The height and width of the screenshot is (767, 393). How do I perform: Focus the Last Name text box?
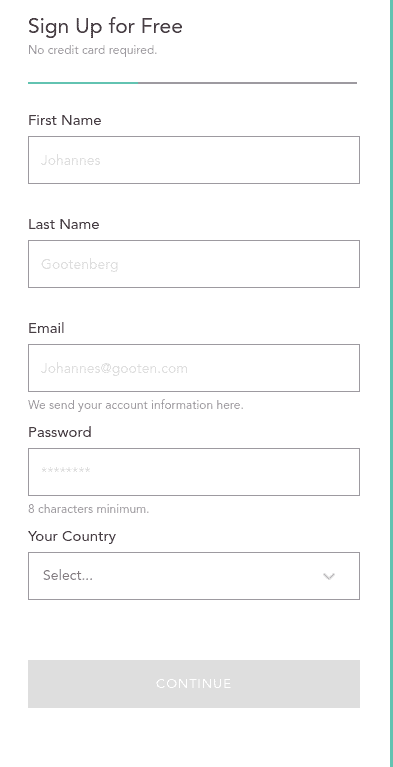point(194,264)
